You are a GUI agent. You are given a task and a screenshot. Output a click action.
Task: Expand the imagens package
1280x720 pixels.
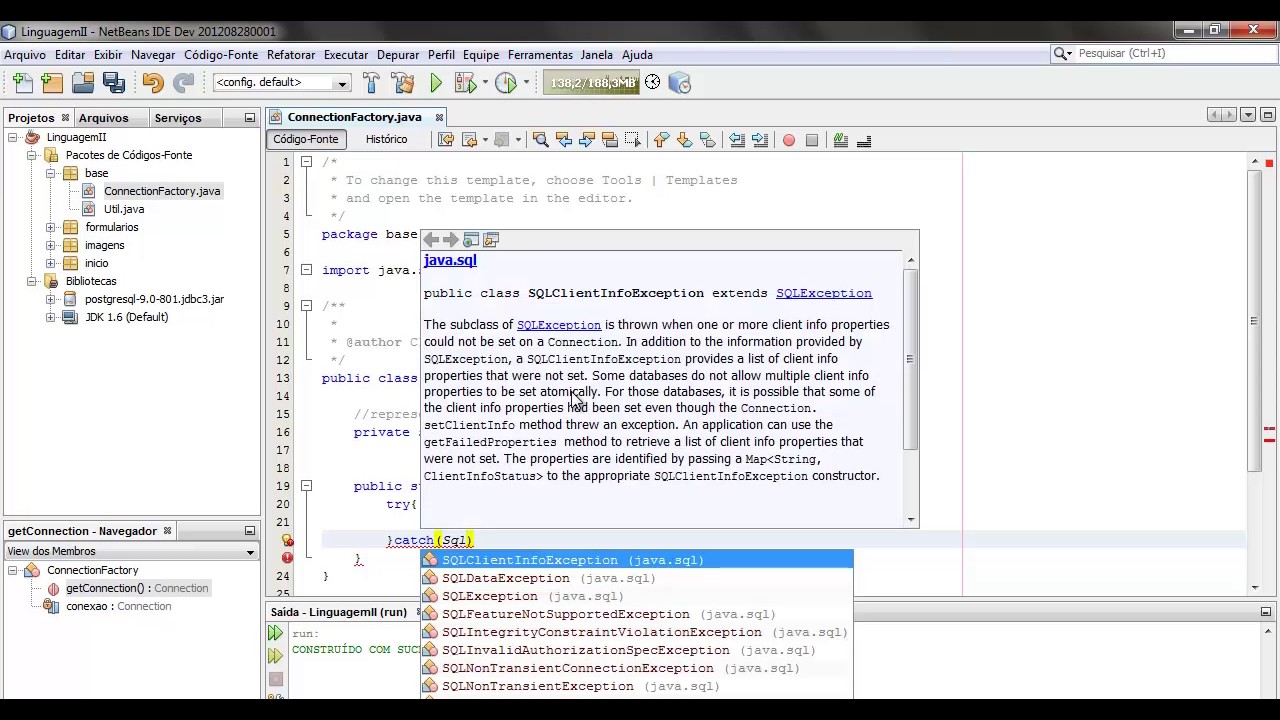50,245
